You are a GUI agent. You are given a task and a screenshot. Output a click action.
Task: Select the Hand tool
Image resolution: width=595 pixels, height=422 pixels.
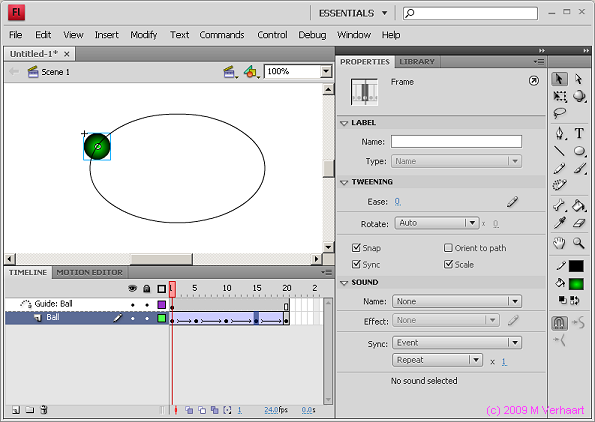click(559, 243)
